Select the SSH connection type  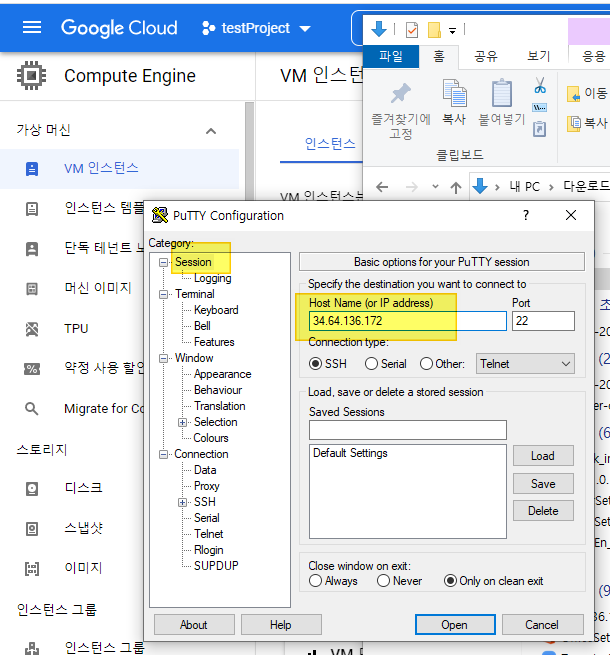pos(315,364)
